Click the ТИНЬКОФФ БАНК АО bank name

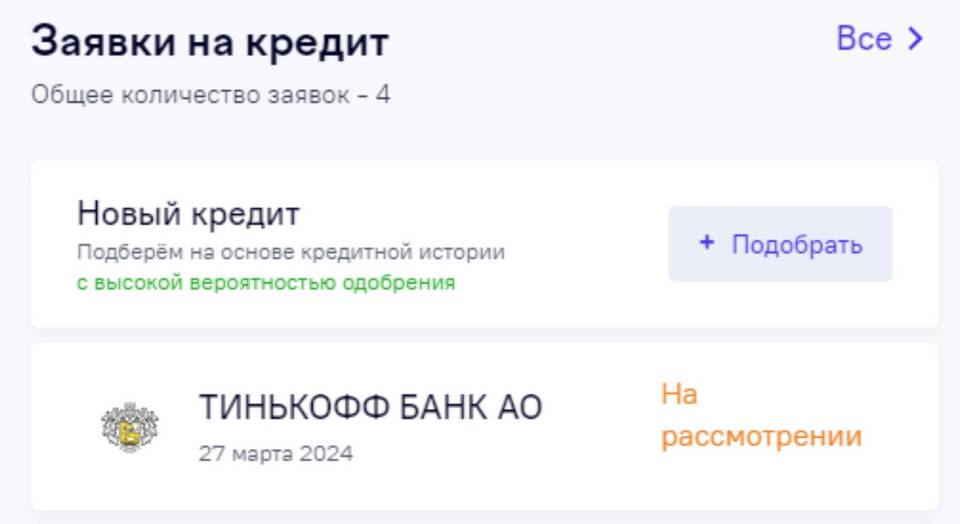[370, 407]
